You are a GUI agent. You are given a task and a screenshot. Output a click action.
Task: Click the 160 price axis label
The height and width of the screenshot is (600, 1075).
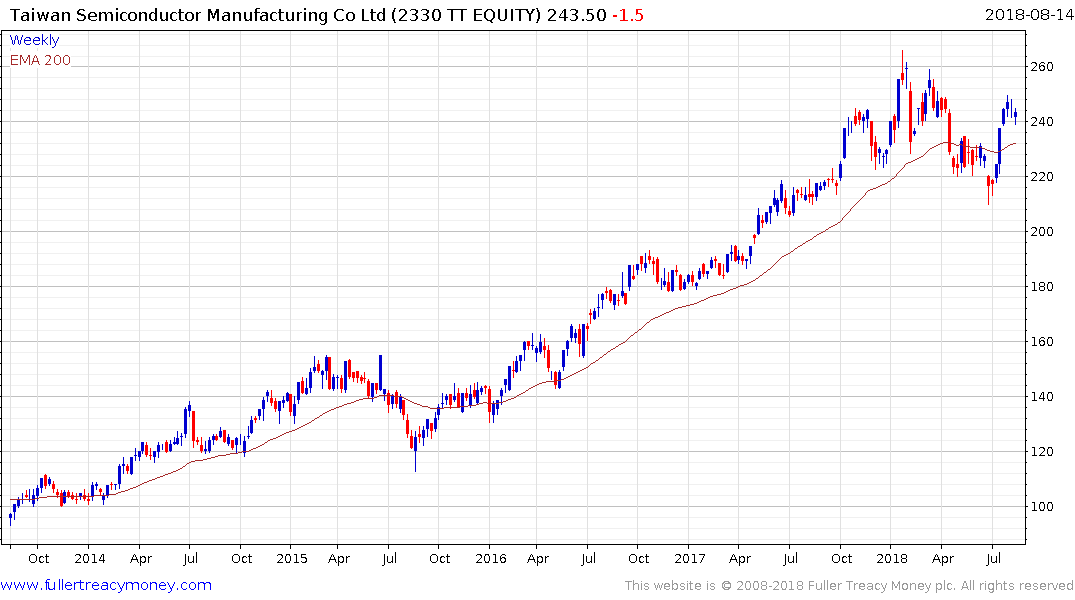tap(1041, 341)
